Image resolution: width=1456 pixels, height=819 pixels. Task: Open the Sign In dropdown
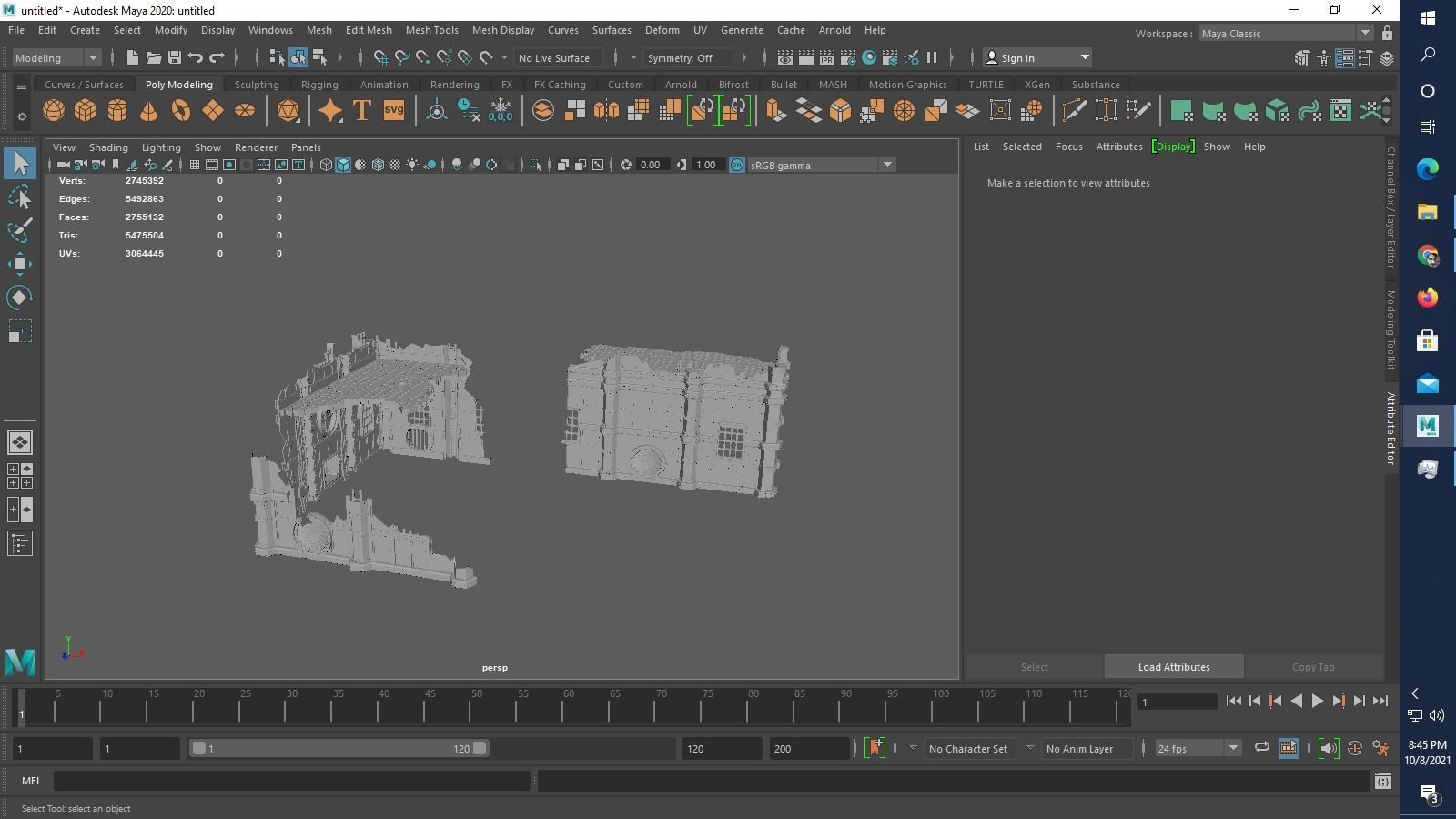1037,57
